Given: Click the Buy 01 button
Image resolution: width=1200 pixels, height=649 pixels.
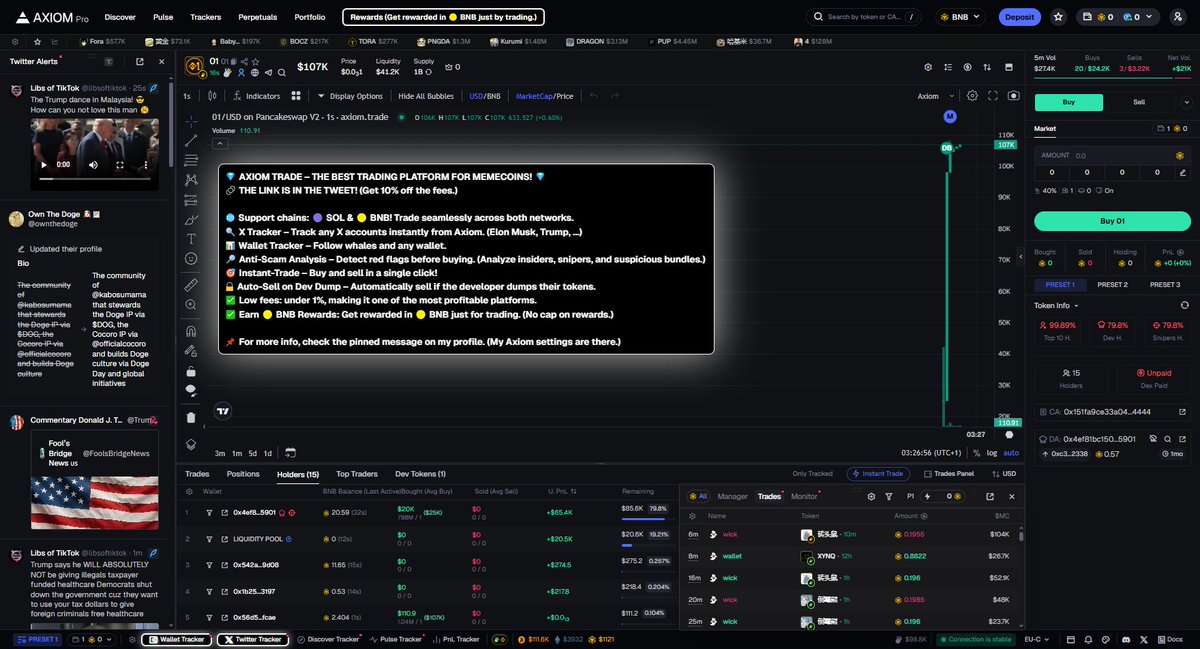Looking at the screenshot, I should (x=1112, y=221).
